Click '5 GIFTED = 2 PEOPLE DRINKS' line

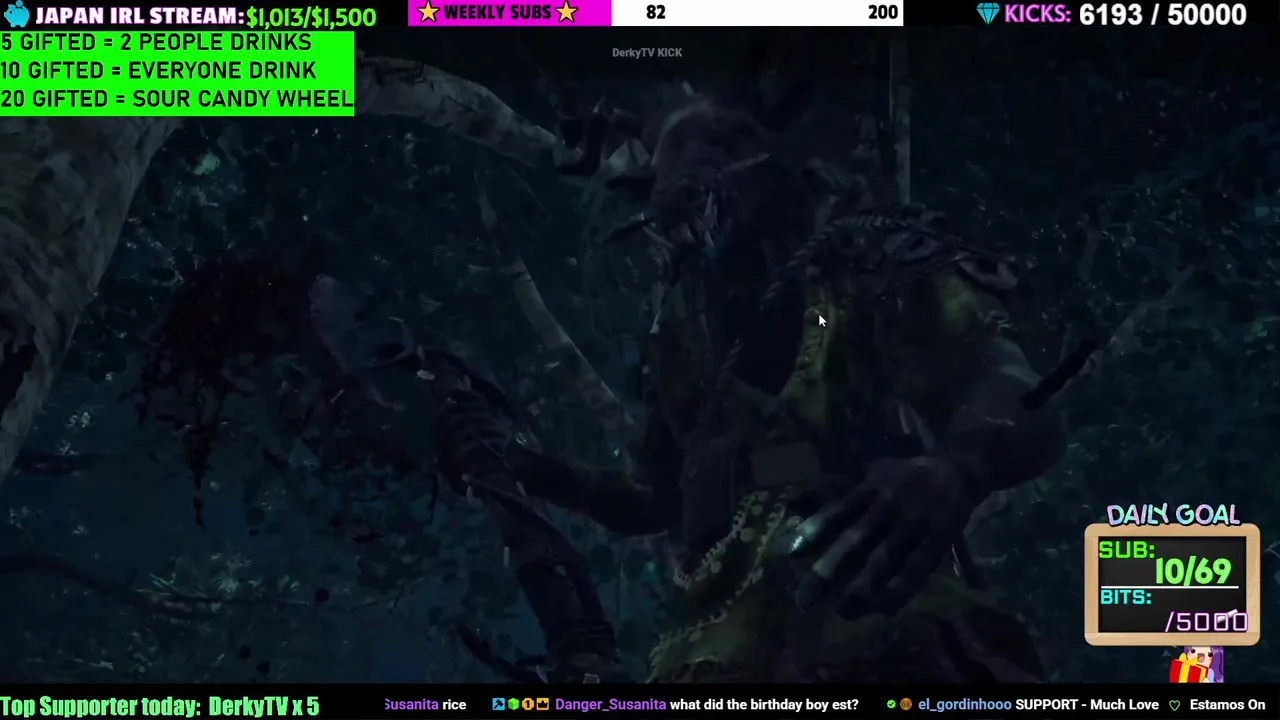tap(156, 43)
